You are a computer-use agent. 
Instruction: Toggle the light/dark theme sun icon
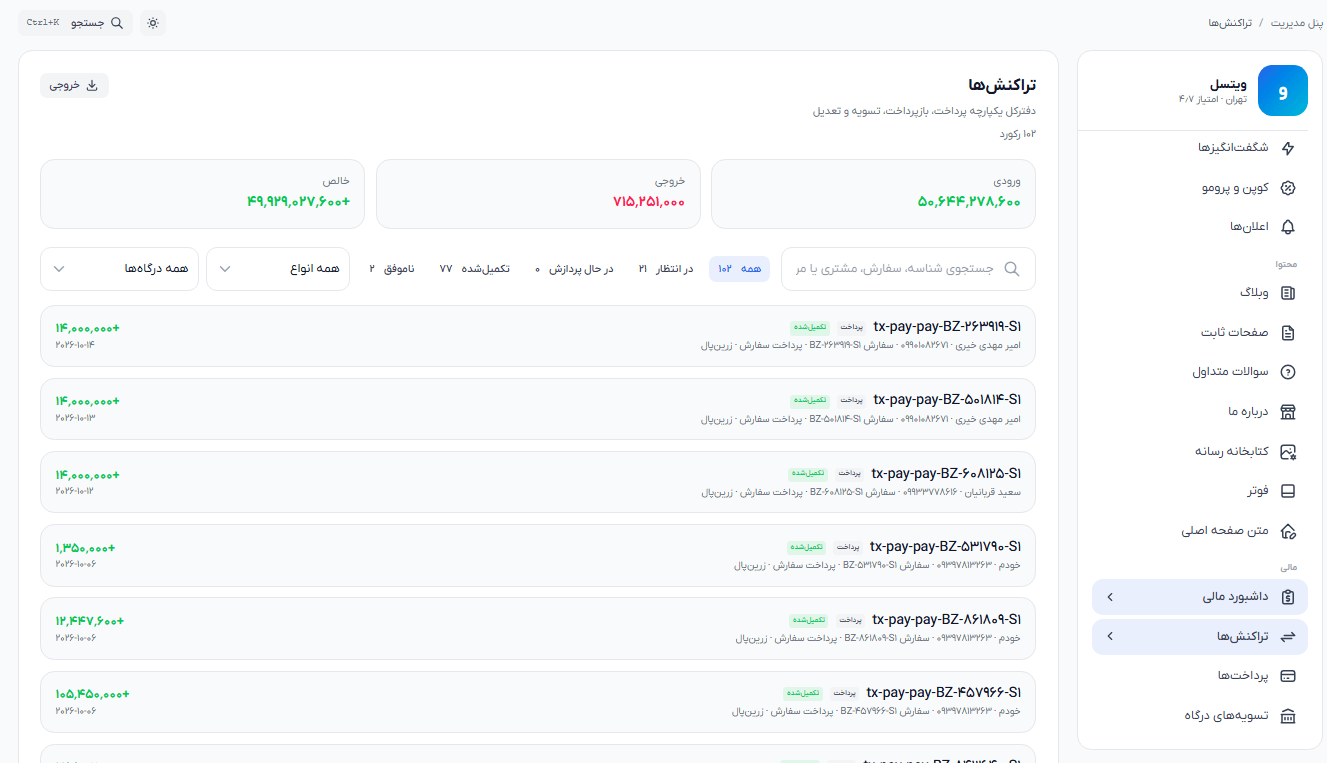click(153, 23)
